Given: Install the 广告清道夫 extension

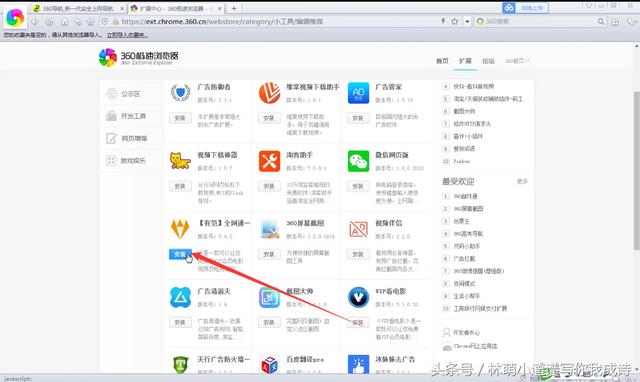Looking at the screenshot, I should pos(180,322).
